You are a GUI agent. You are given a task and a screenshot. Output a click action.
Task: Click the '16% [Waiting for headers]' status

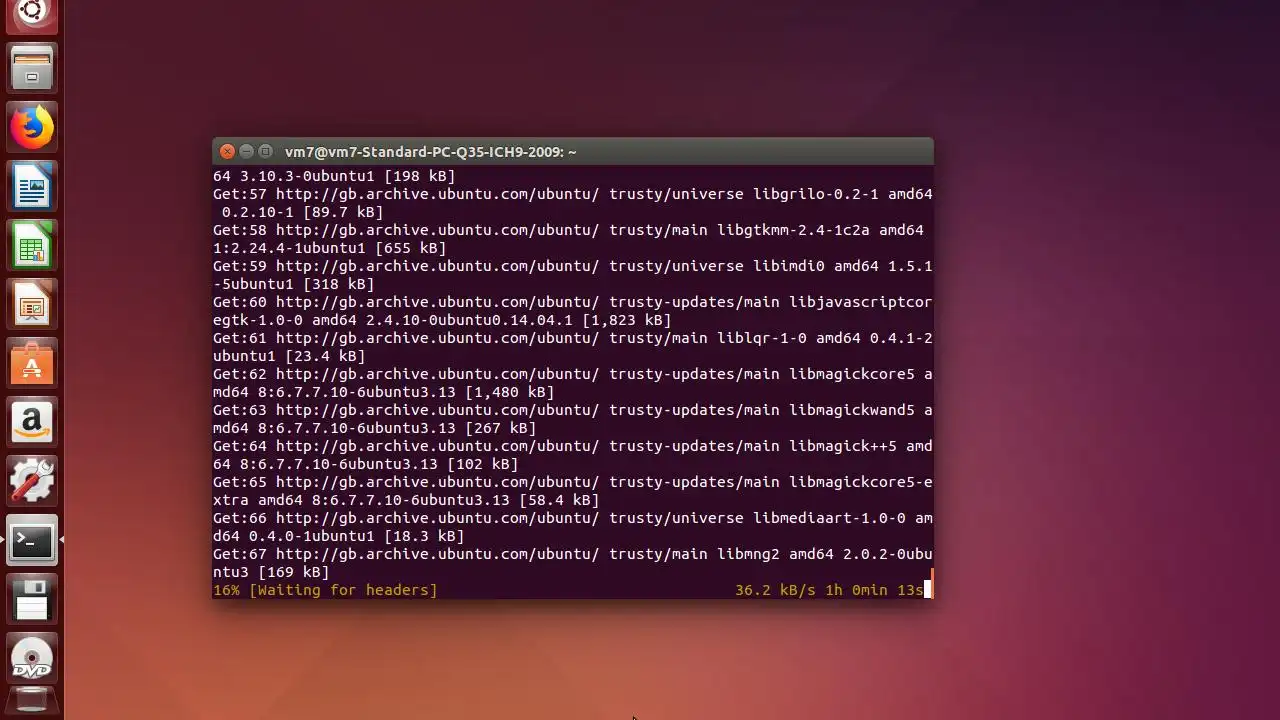(x=325, y=590)
